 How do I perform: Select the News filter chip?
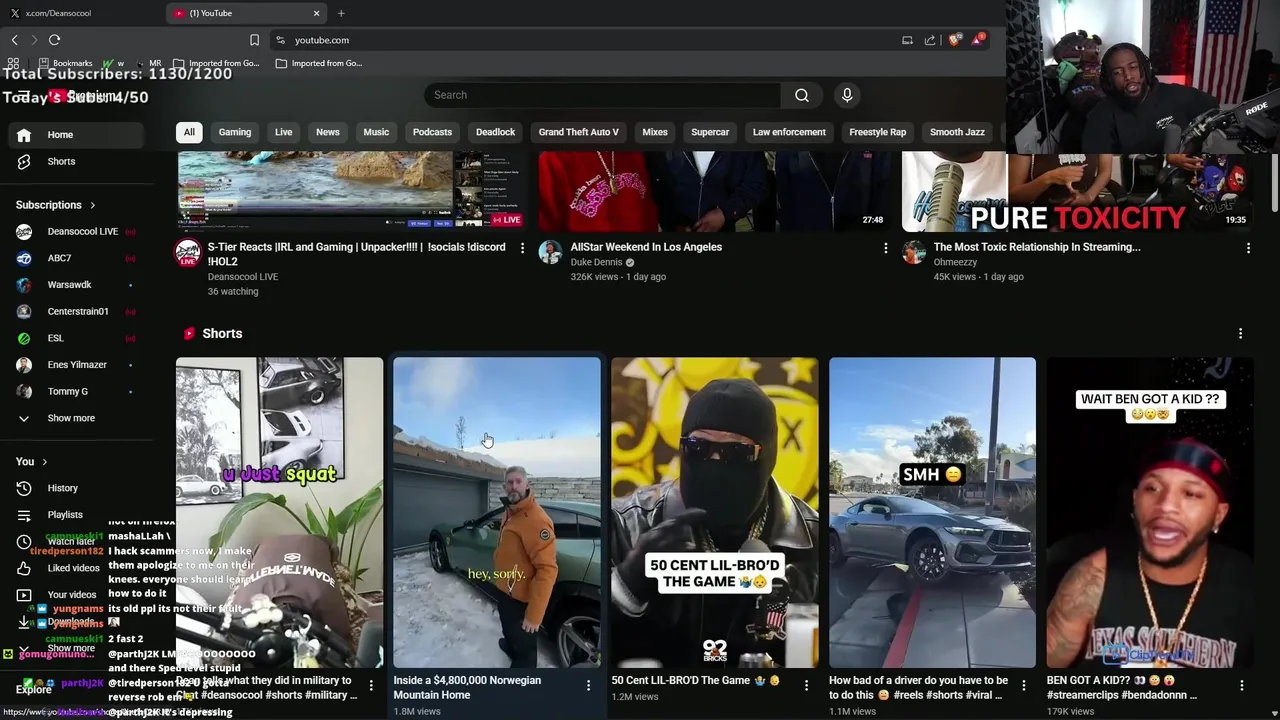328,132
